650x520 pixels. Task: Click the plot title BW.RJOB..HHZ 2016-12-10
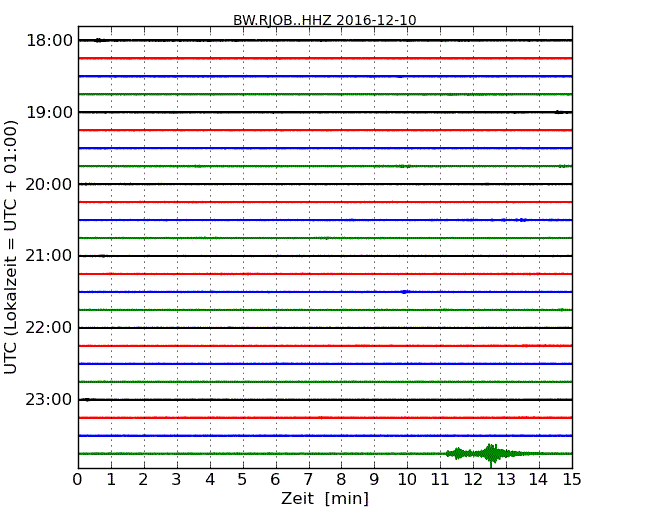(325, 20)
